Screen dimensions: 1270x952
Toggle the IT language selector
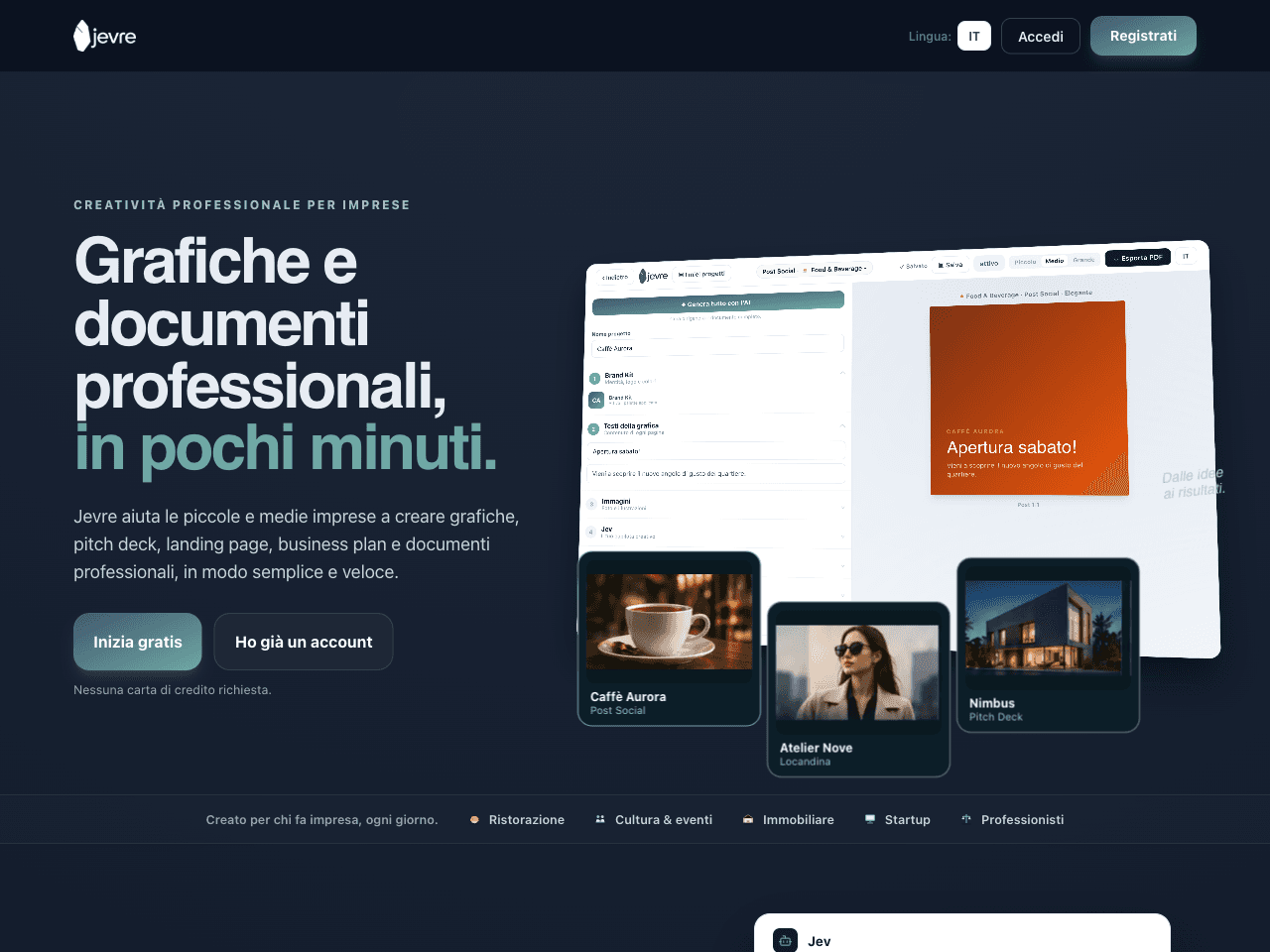click(x=974, y=36)
